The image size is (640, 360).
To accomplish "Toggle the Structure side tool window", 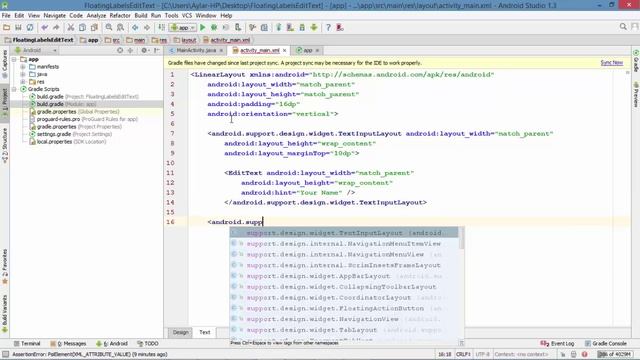I will tap(5, 146).
